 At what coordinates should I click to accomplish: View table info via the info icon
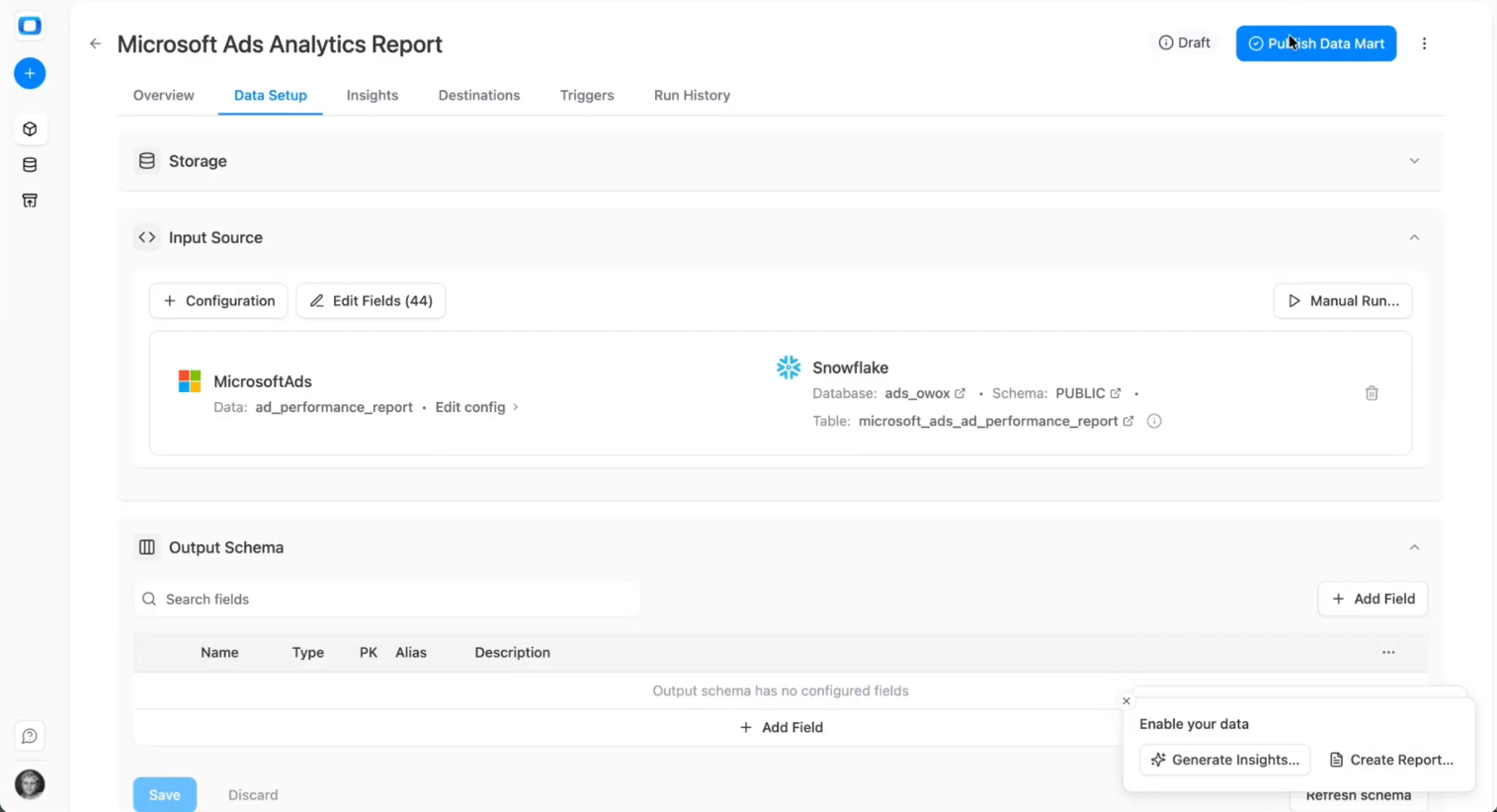(x=1153, y=421)
